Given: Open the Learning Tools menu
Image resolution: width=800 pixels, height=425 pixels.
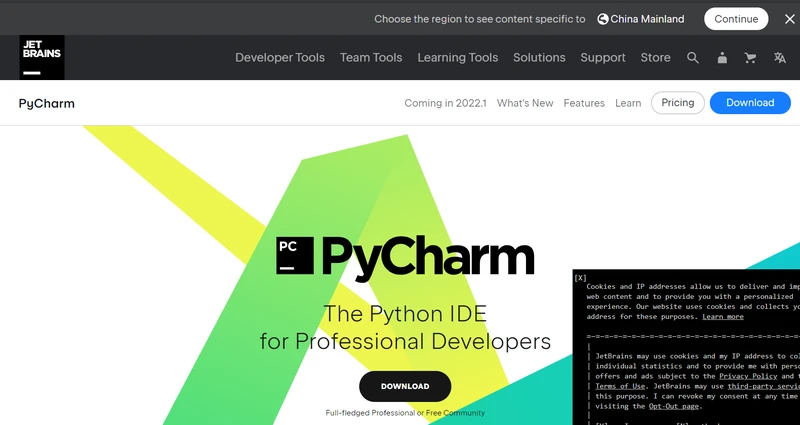Looking at the screenshot, I should click(457, 58).
